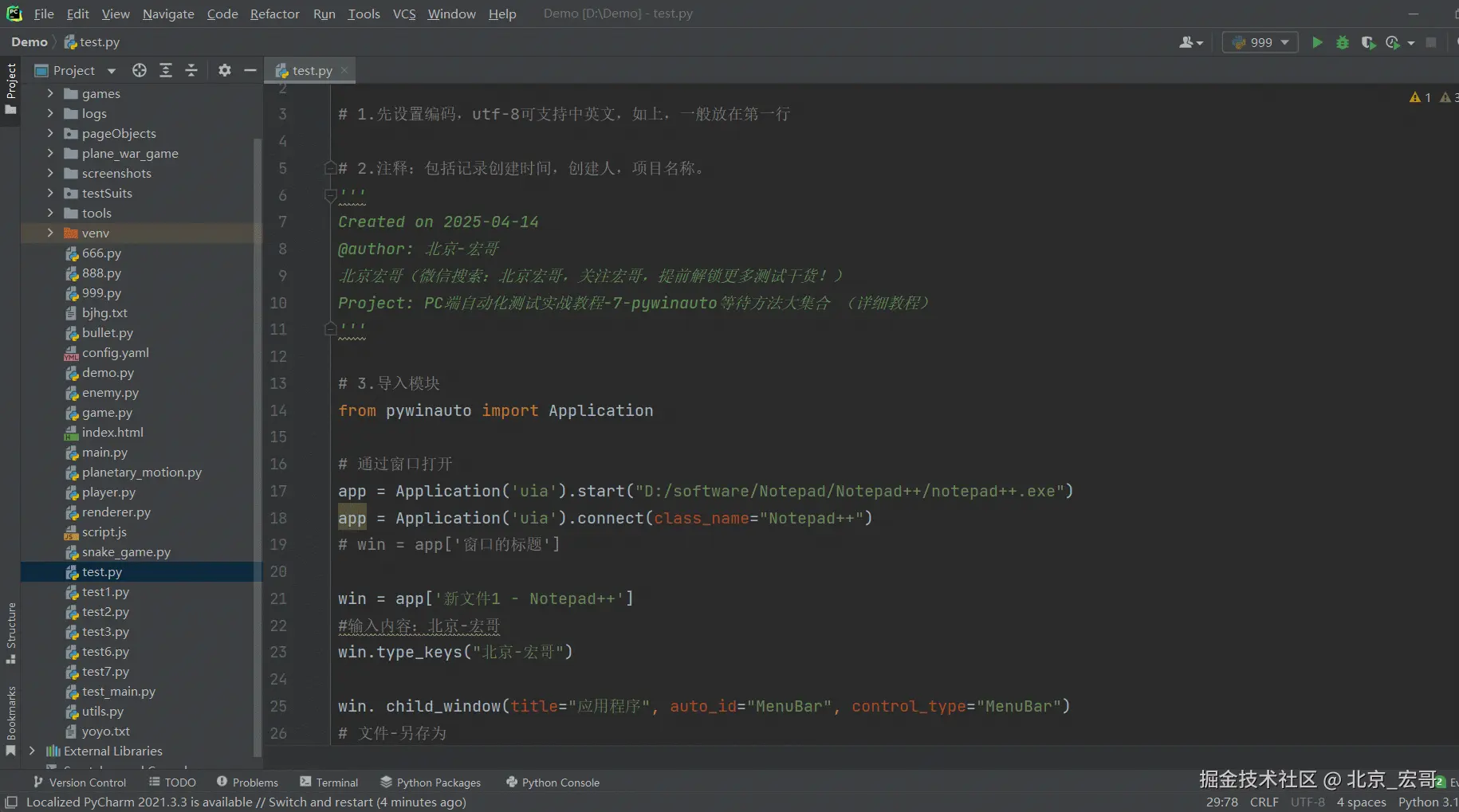
Task: Open the 999 run configuration dropdown
Action: 1260,42
